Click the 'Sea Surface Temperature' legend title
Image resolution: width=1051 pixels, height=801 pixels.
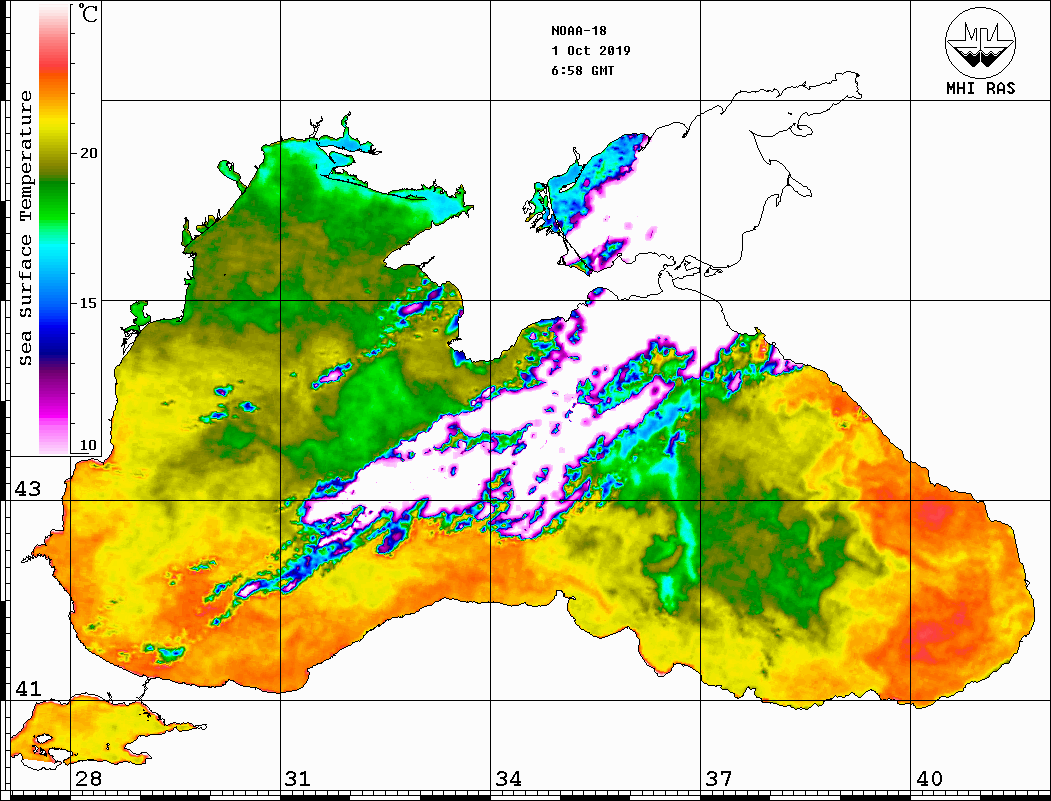click(x=25, y=229)
